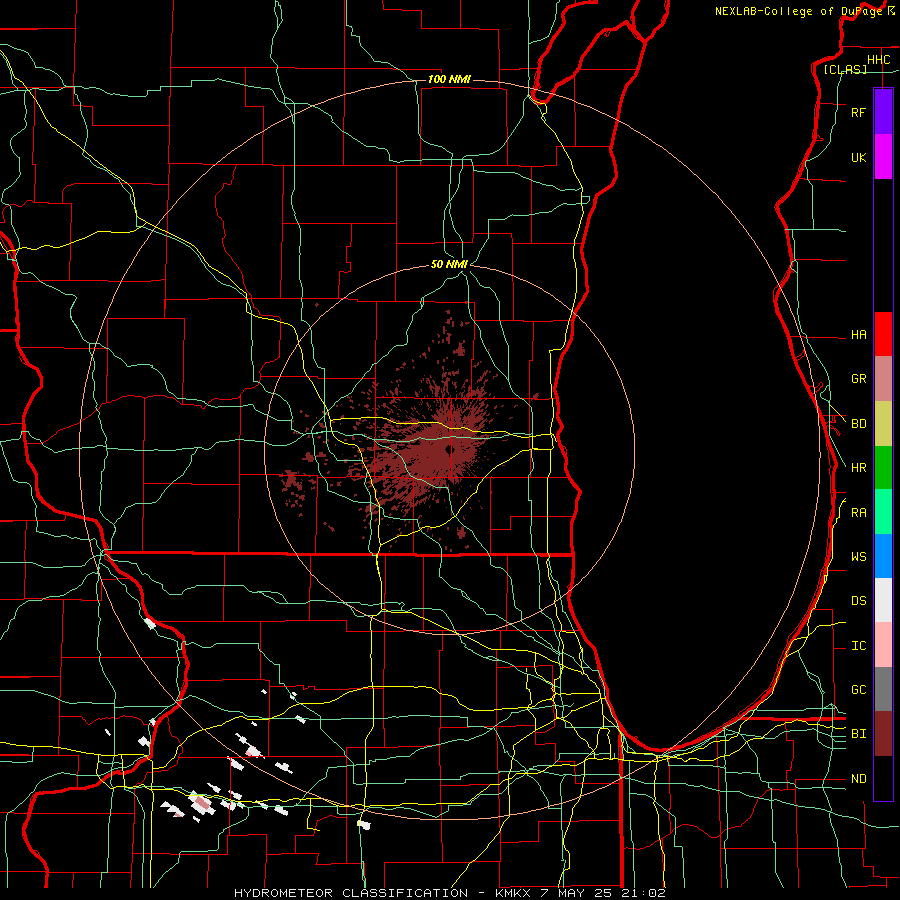Click the purple RF color swatch
The width and height of the screenshot is (900, 900).
883,112
